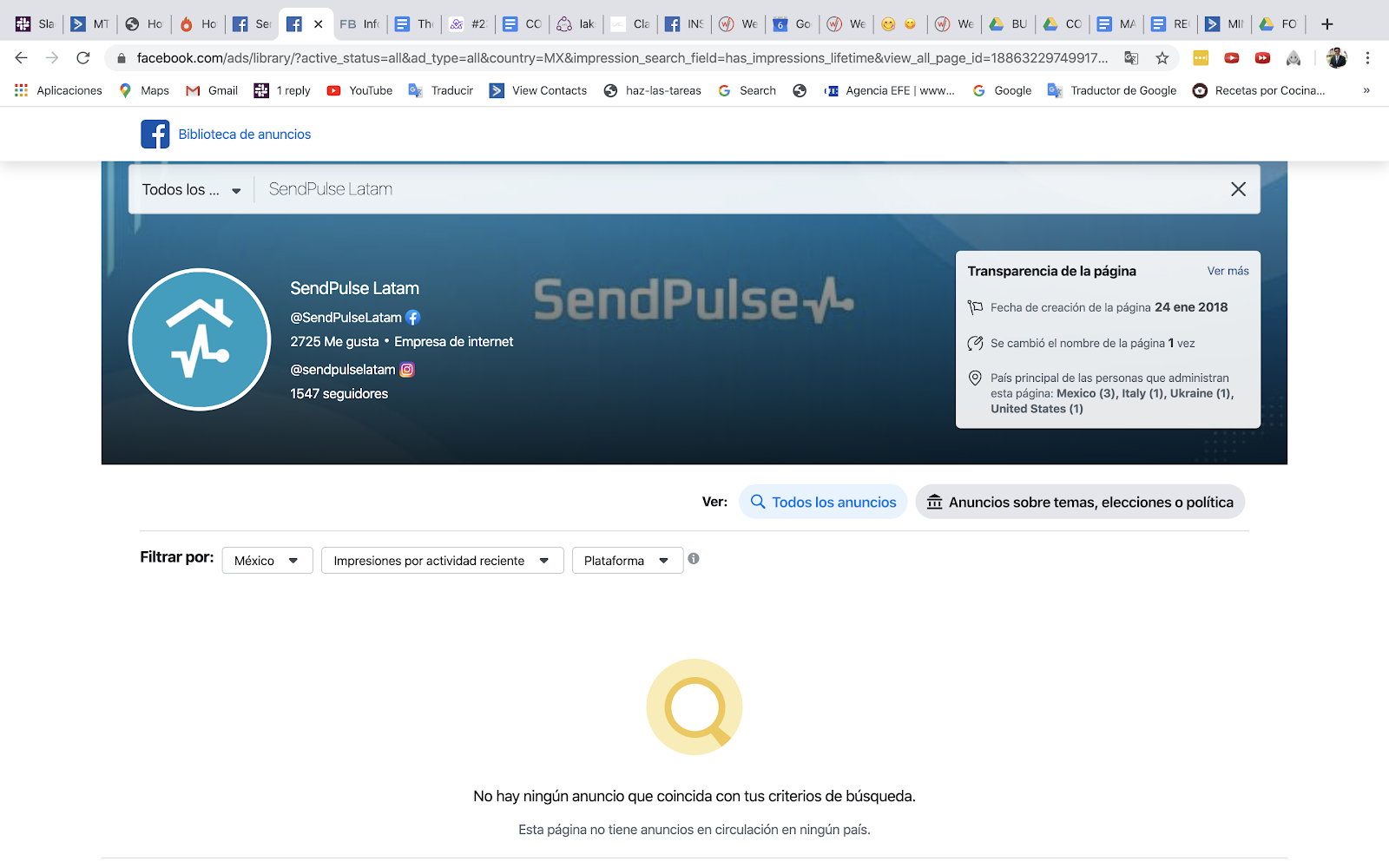Click Ver más in page transparency panel

tap(1228, 271)
